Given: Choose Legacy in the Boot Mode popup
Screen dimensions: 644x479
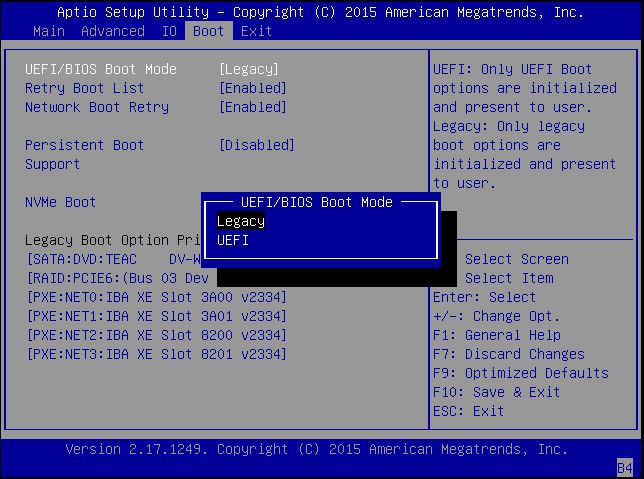Looking at the screenshot, I should click(x=241, y=221).
